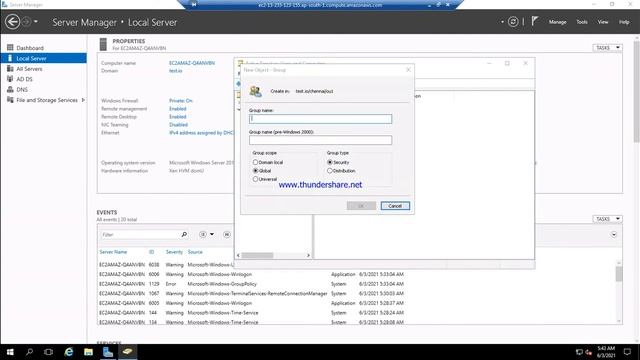Open the Tools menu
This screenshot has height=360, width=640.
[x=582, y=22]
